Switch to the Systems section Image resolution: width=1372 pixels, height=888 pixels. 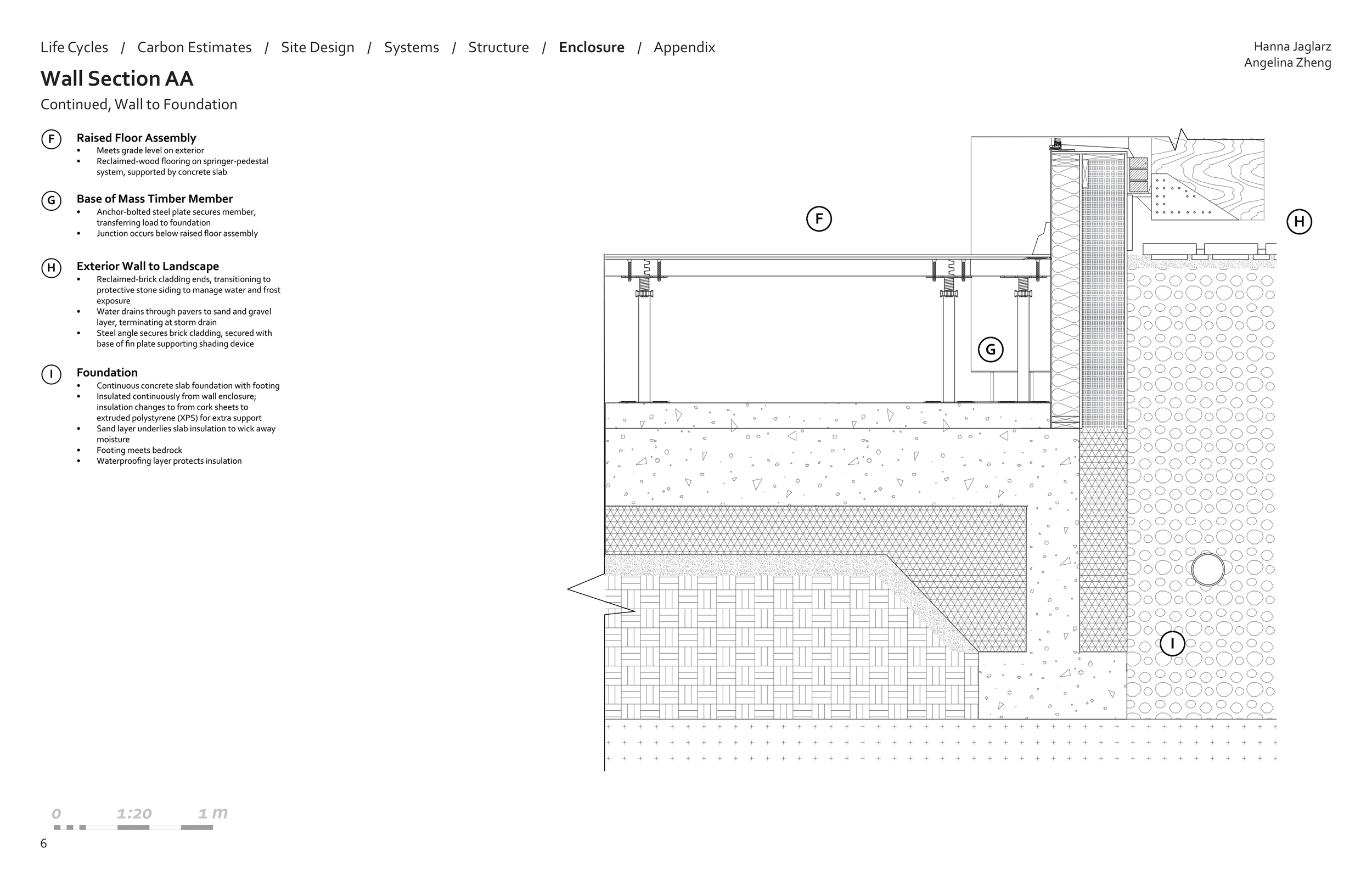[412, 47]
